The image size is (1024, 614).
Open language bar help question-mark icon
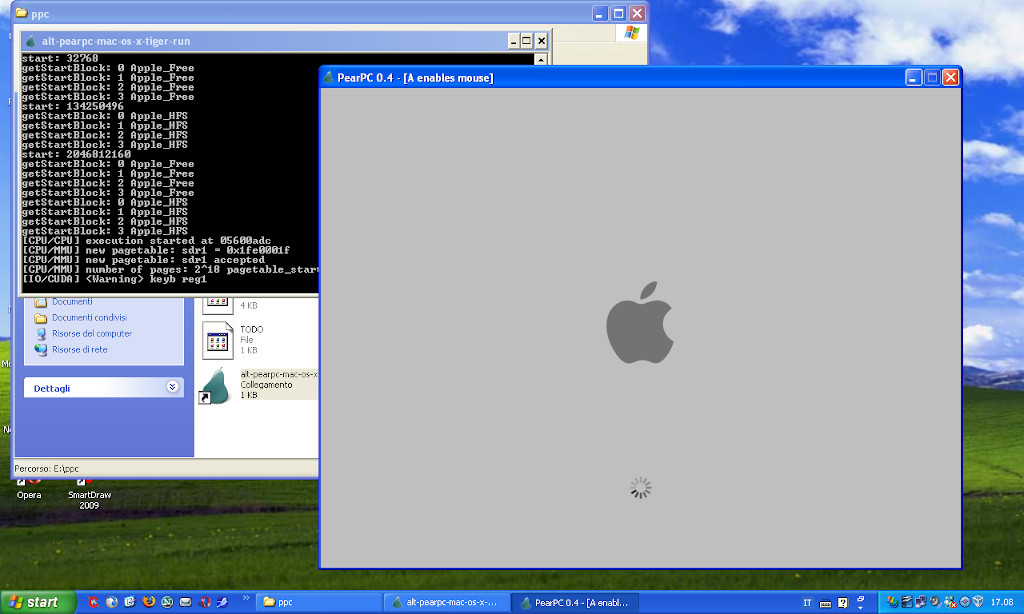click(842, 602)
